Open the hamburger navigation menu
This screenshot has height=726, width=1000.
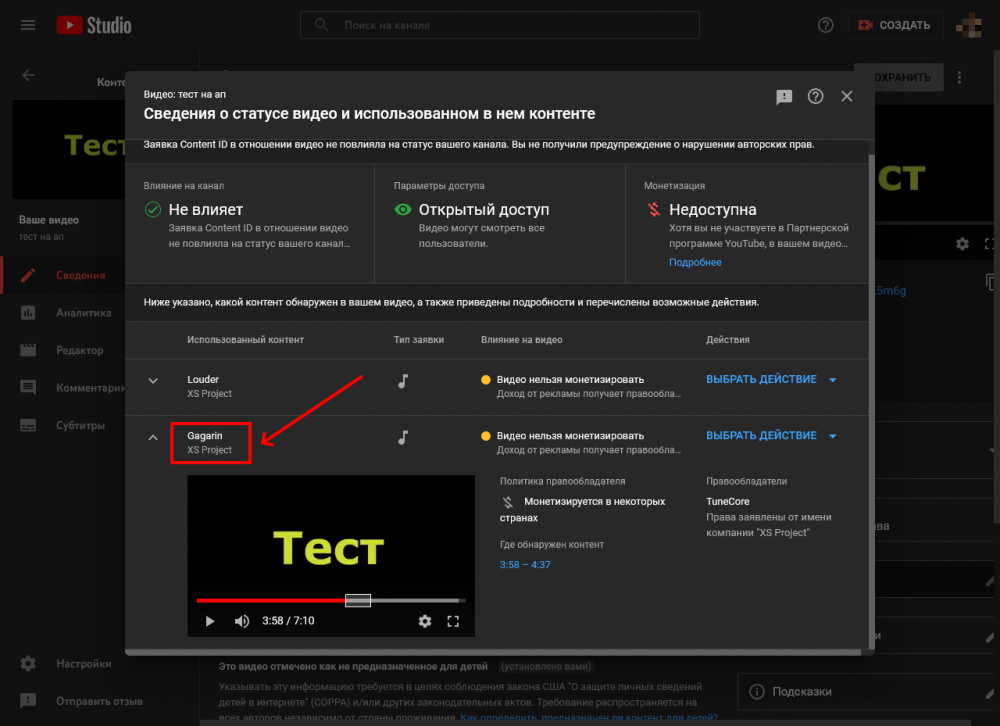point(27,25)
